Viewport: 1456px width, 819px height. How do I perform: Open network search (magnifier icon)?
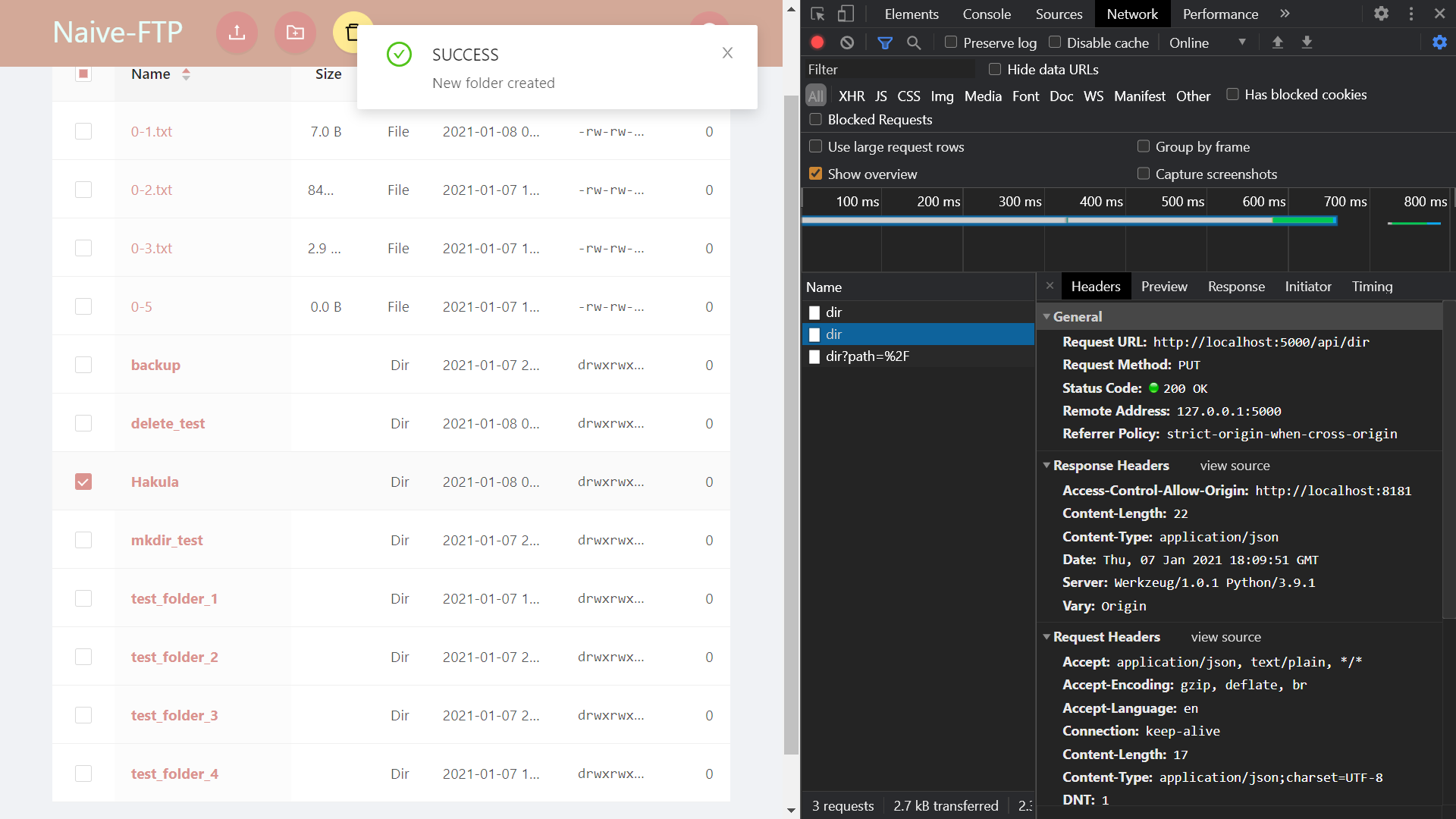click(x=914, y=42)
